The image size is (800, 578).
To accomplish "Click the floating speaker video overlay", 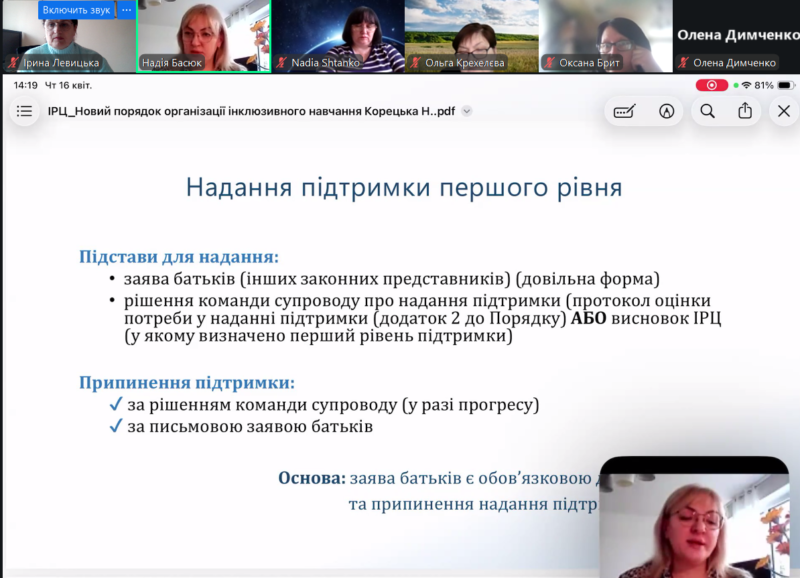I will [x=694, y=517].
